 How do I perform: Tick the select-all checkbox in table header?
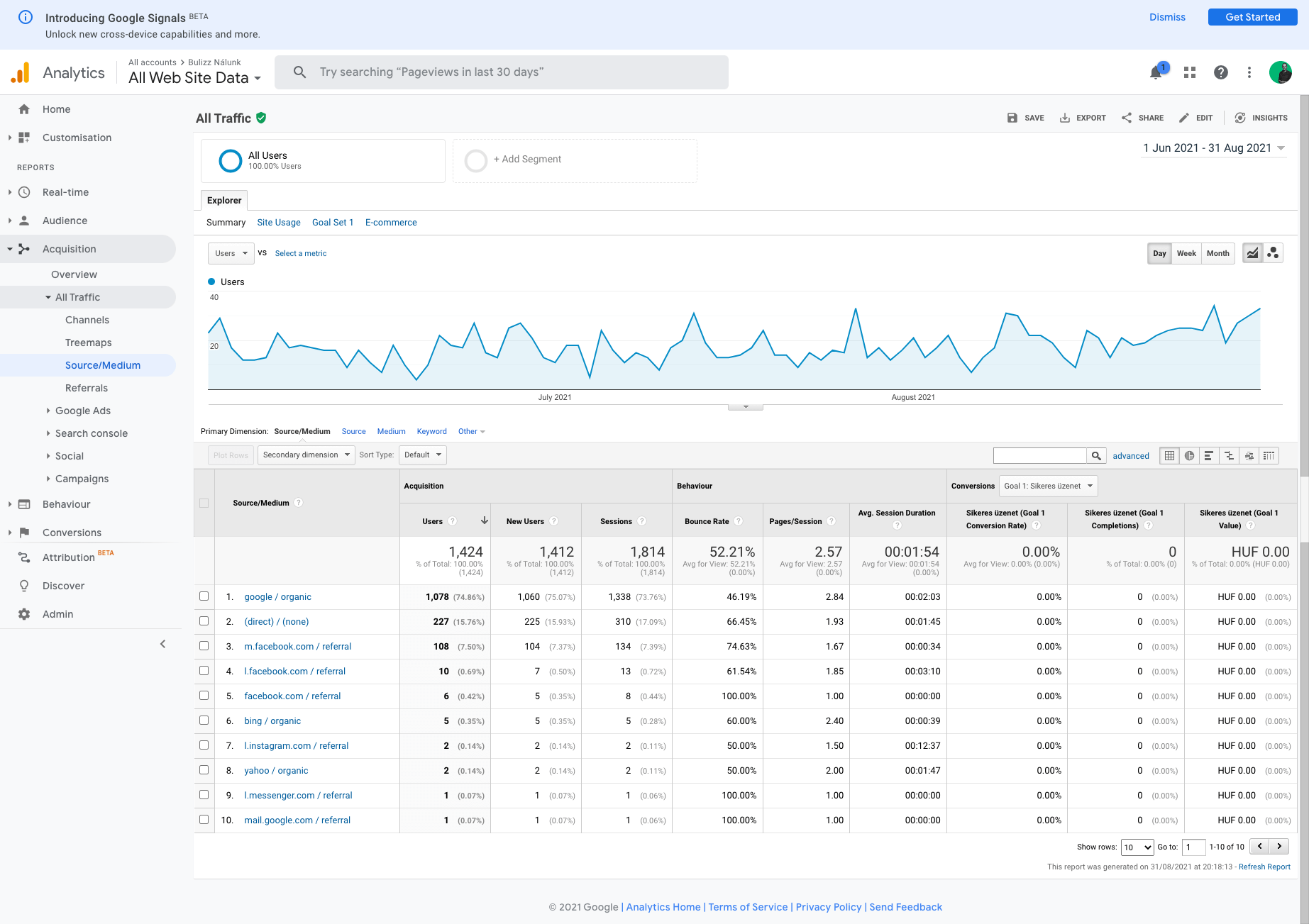pyautogui.click(x=204, y=503)
